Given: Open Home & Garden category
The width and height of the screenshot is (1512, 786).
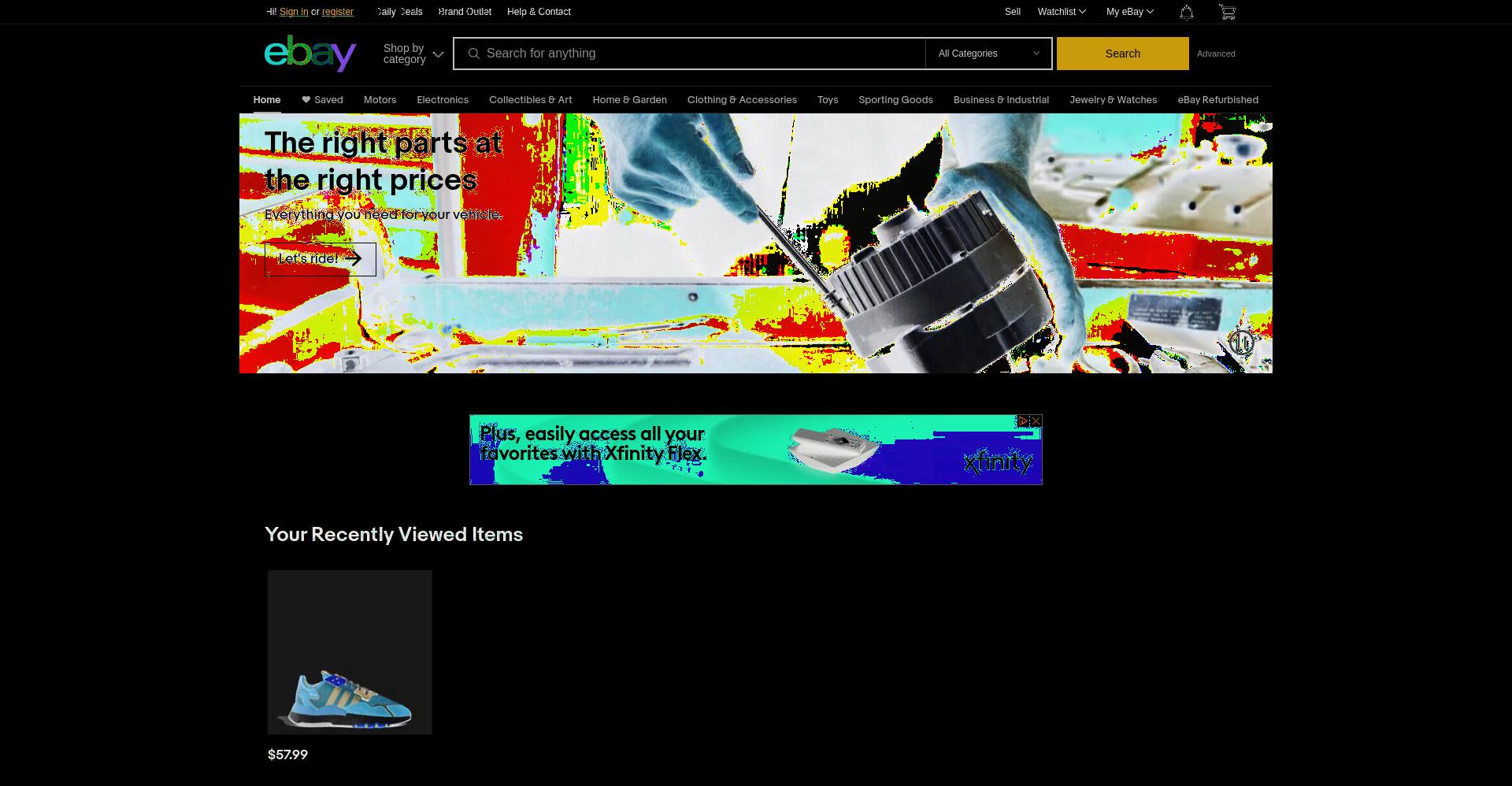Looking at the screenshot, I should (x=630, y=100).
